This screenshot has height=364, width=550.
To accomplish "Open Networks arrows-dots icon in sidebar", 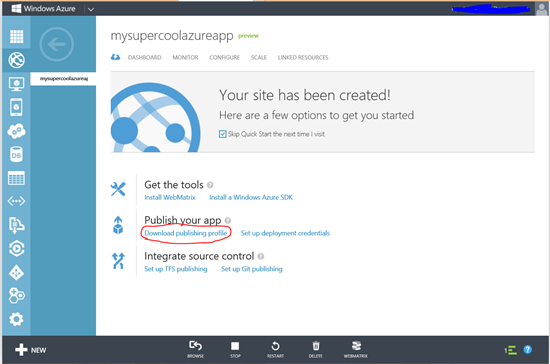I will click(16, 201).
